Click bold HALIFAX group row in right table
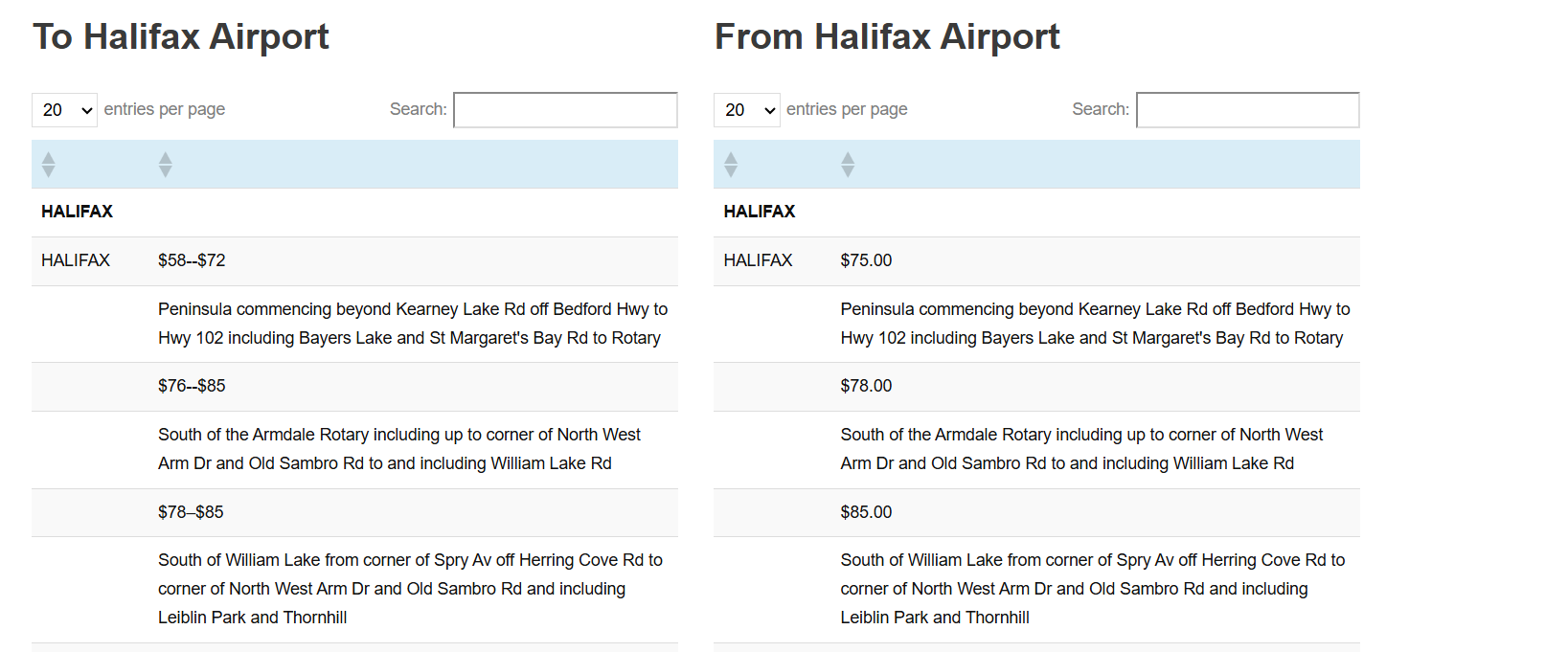Screen dimensions: 1568x652 (x=760, y=212)
